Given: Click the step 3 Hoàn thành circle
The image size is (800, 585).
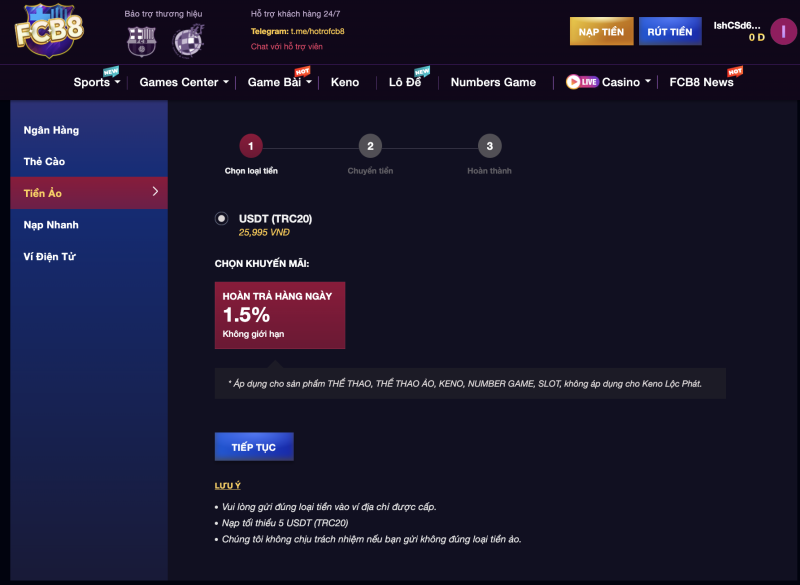Looking at the screenshot, I should pyautogui.click(x=489, y=146).
